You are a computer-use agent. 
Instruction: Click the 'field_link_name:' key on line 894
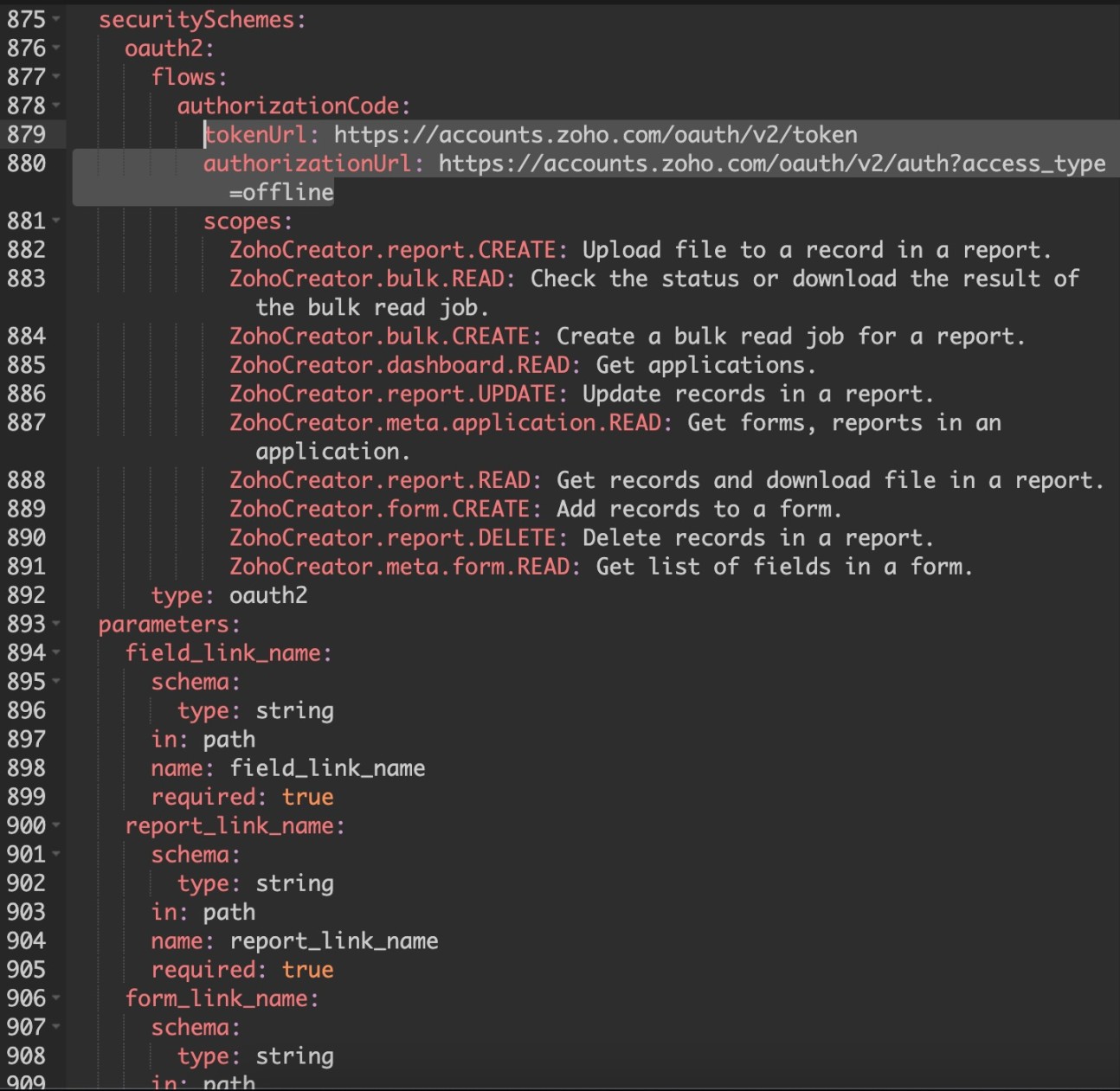(229, 652)
